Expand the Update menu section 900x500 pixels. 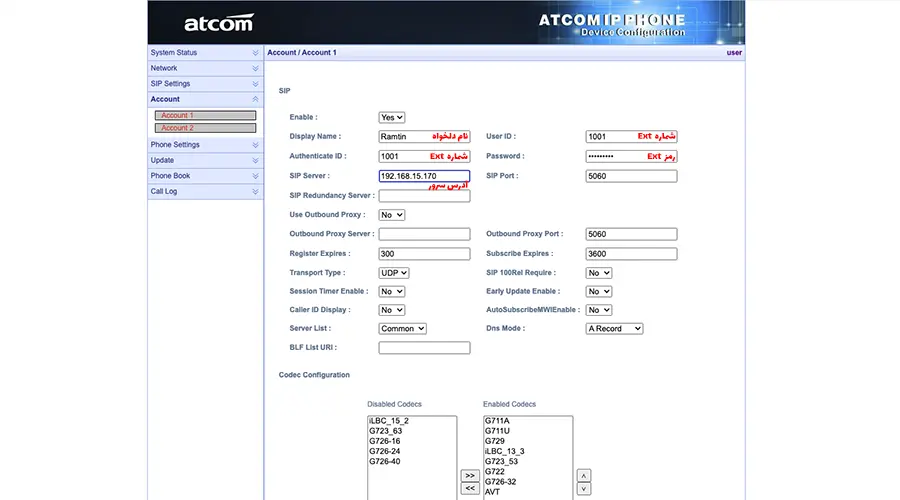pyautogui.click(x=205, y=160)
